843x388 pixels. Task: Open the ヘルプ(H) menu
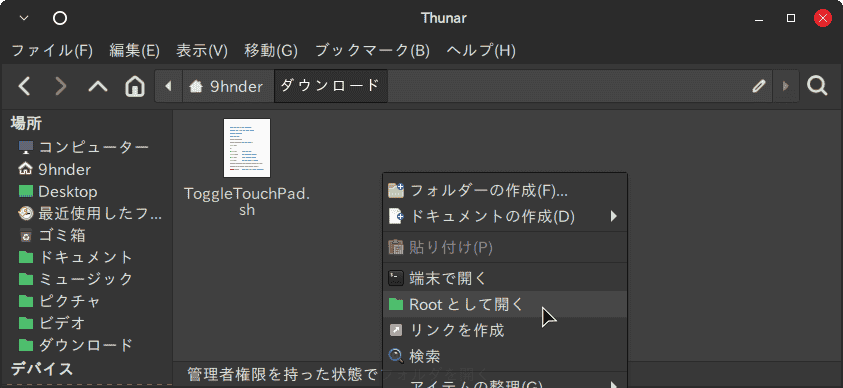(x=481, y=51)
